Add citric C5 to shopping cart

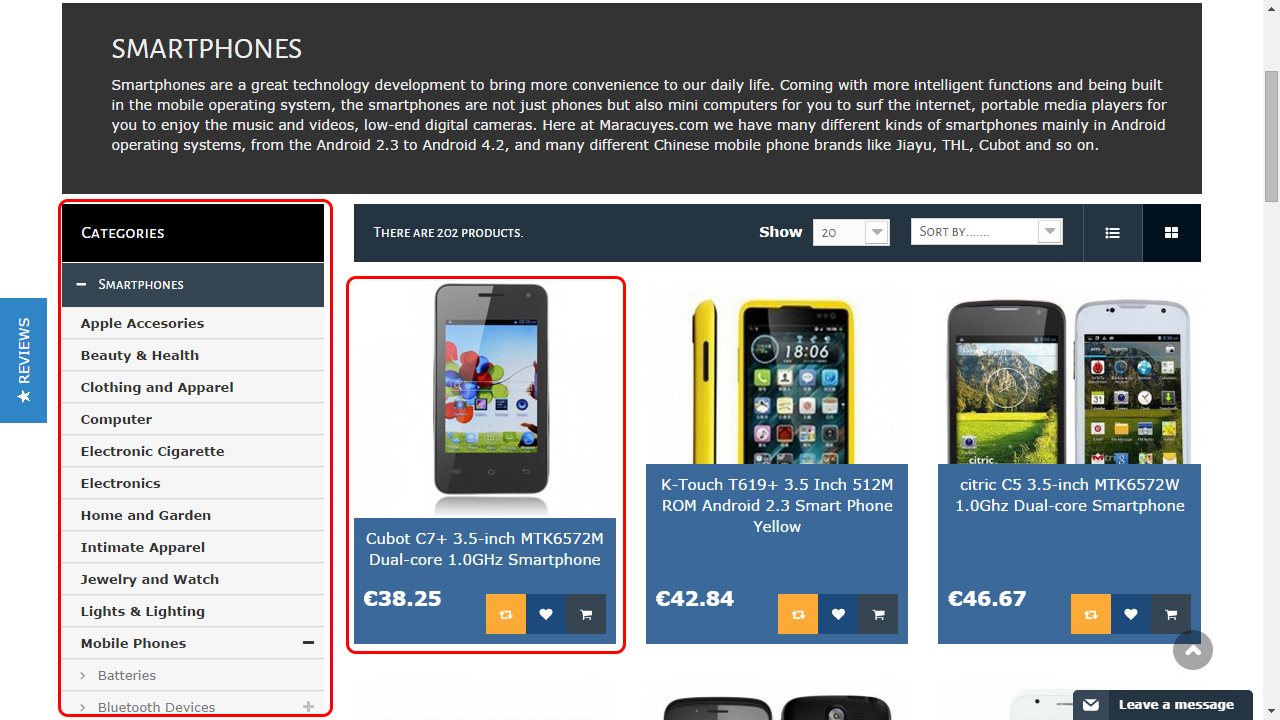pyautogui.click(x=1170, y=614)
